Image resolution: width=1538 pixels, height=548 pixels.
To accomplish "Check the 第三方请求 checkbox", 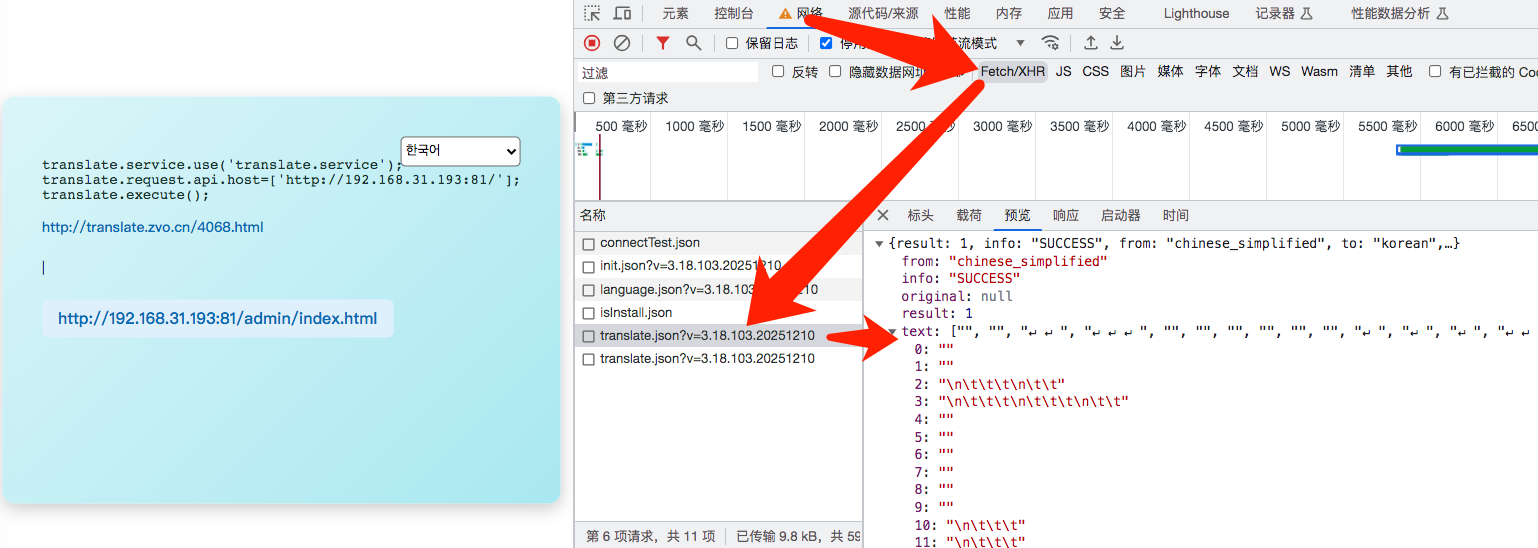I will (x=589, y=98).
